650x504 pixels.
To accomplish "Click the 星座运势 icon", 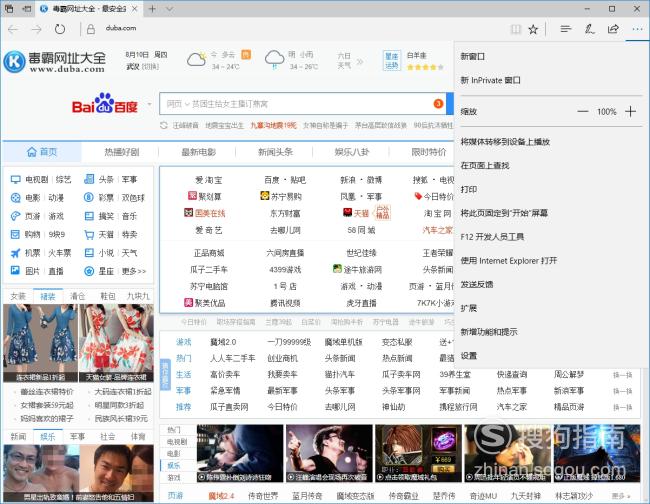I will tap(391, 61).
